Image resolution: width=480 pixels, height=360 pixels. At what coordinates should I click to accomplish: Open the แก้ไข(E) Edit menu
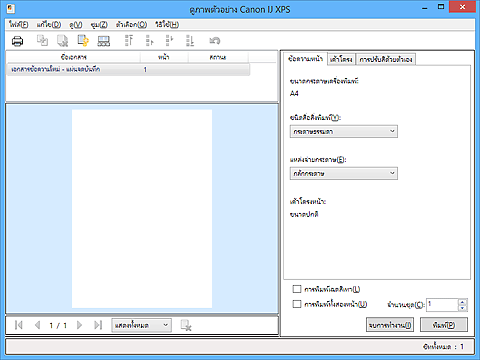pyautogui.click(x=49, y=25)
